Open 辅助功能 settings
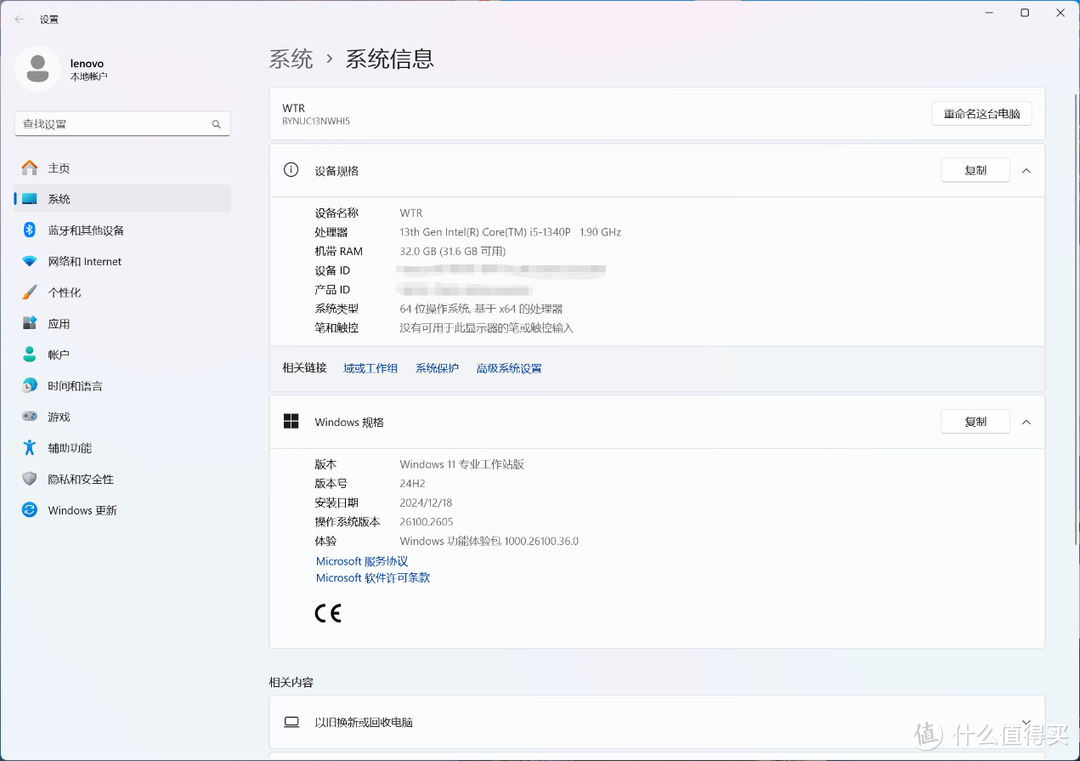Viewport: 1080px width, 761px height. pyautogui.click(x=123, y=448)
